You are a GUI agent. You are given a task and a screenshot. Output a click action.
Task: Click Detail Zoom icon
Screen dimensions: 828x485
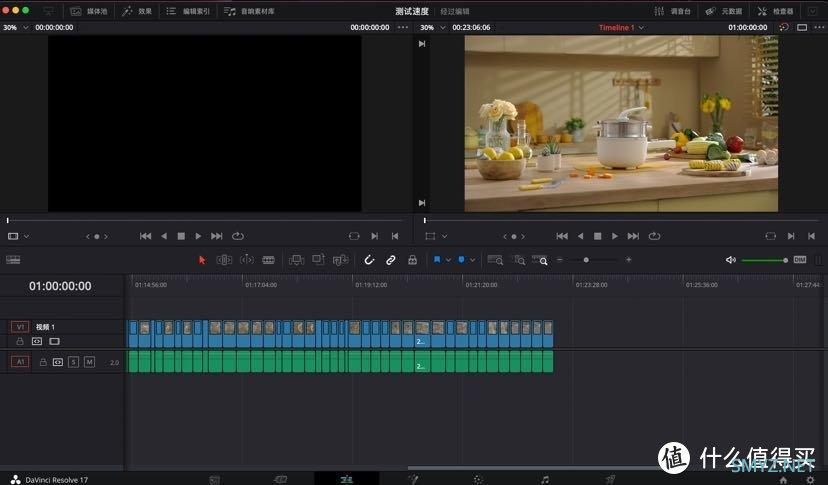click(x=520, y=260)
